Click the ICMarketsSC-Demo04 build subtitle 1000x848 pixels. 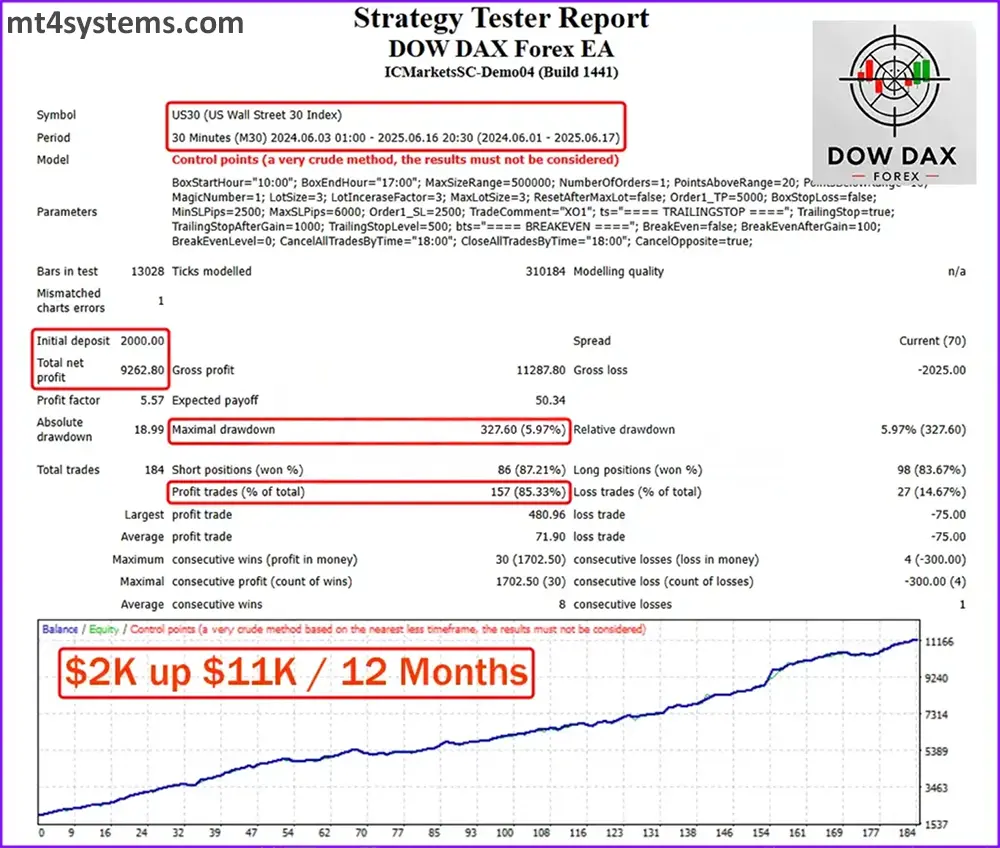(501, 72)
